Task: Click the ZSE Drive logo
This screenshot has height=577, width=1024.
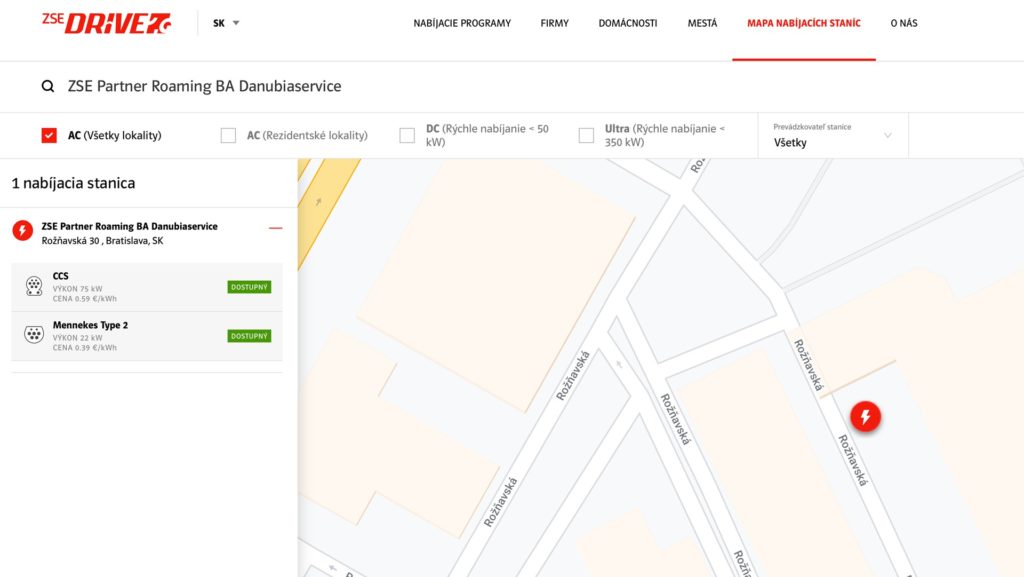Action: [x=106, y=23]
